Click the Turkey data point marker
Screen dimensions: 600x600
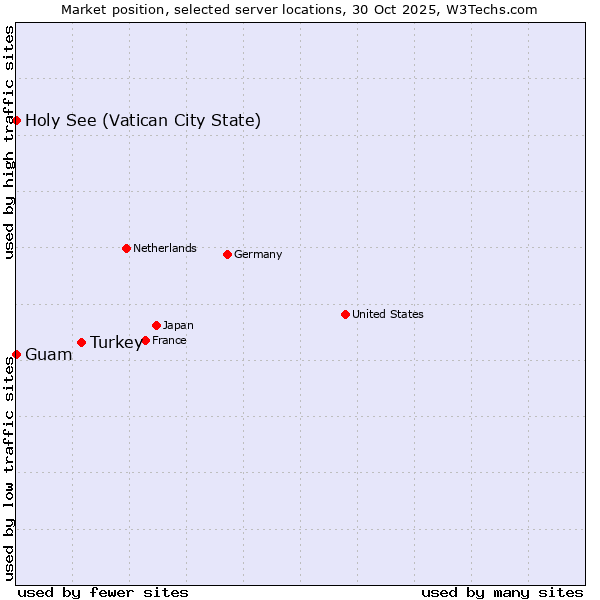81,342
